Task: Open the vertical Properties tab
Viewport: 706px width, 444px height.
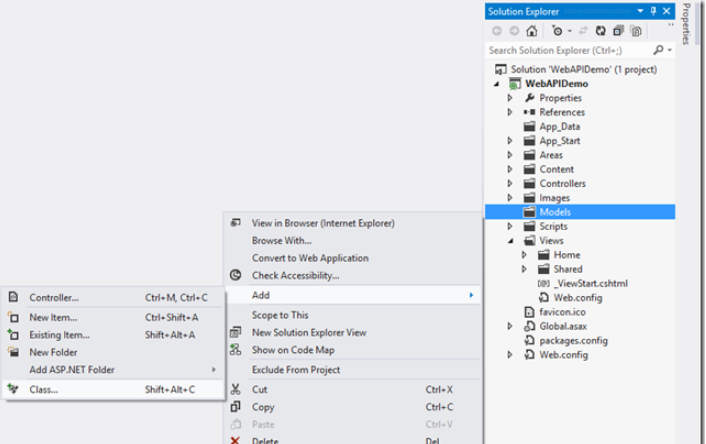Action: pos(686,24)
